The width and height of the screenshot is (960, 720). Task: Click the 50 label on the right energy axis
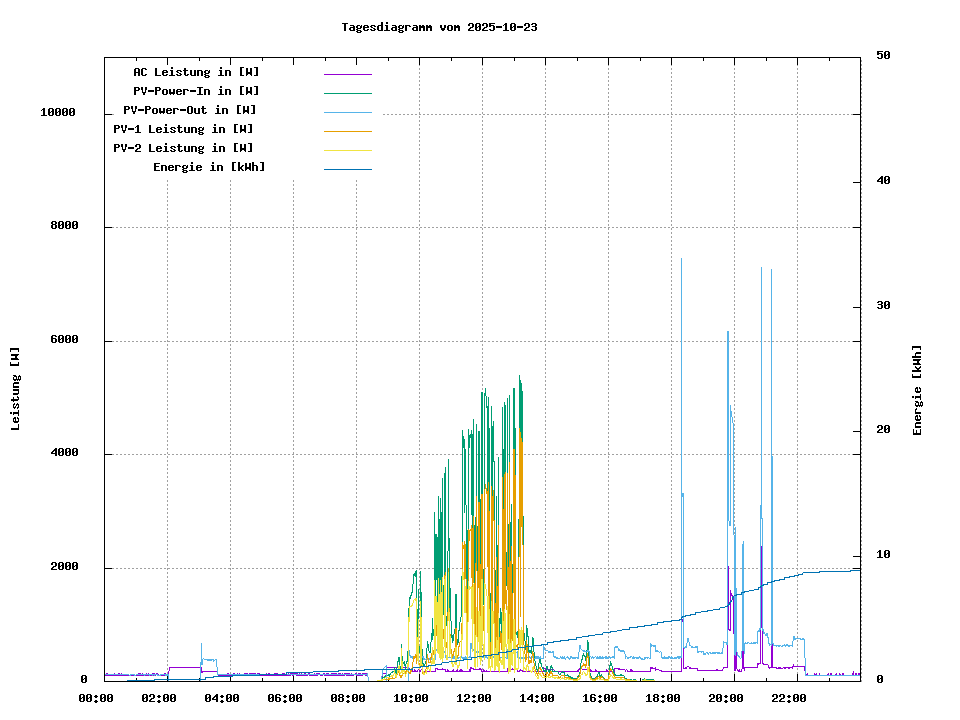883,55
